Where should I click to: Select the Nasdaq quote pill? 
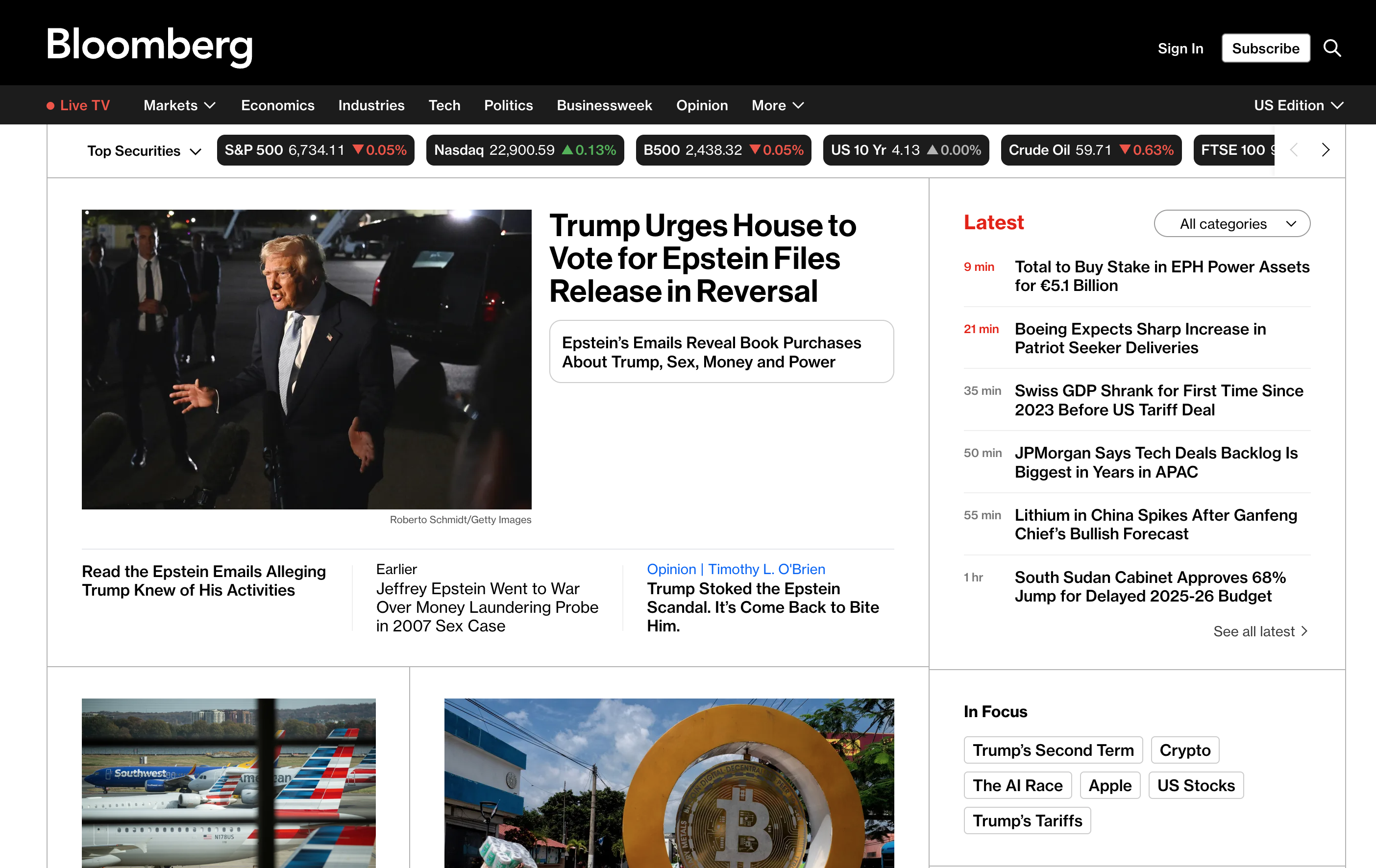[x=524, y=150]
